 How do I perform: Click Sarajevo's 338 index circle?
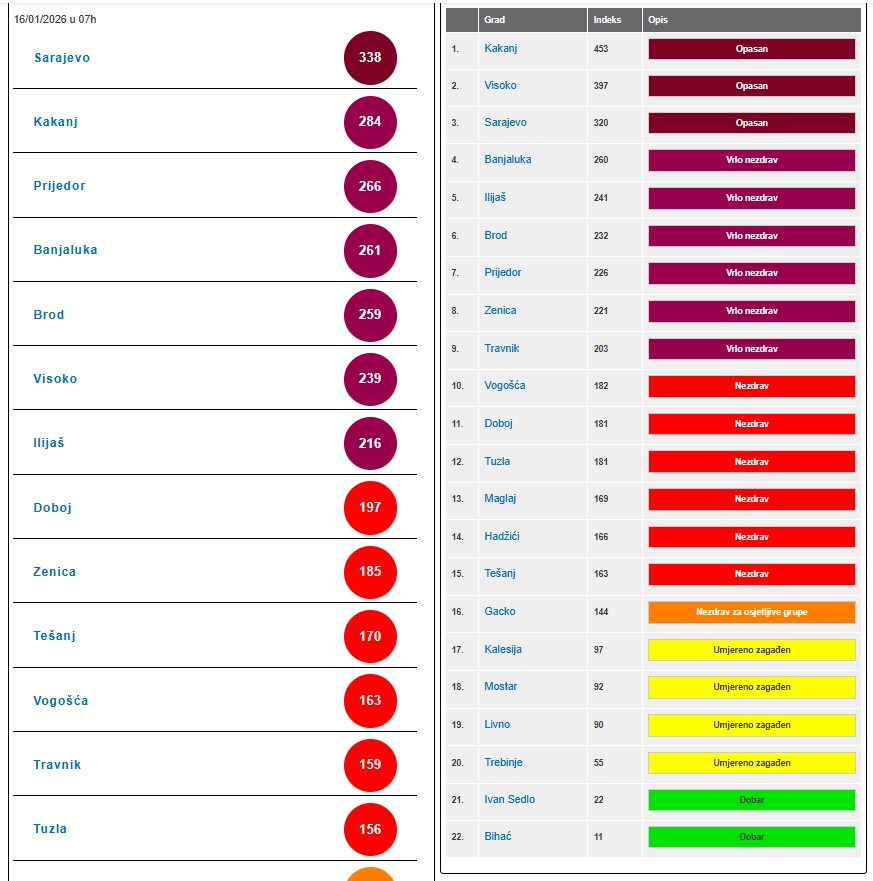(370, 58)
